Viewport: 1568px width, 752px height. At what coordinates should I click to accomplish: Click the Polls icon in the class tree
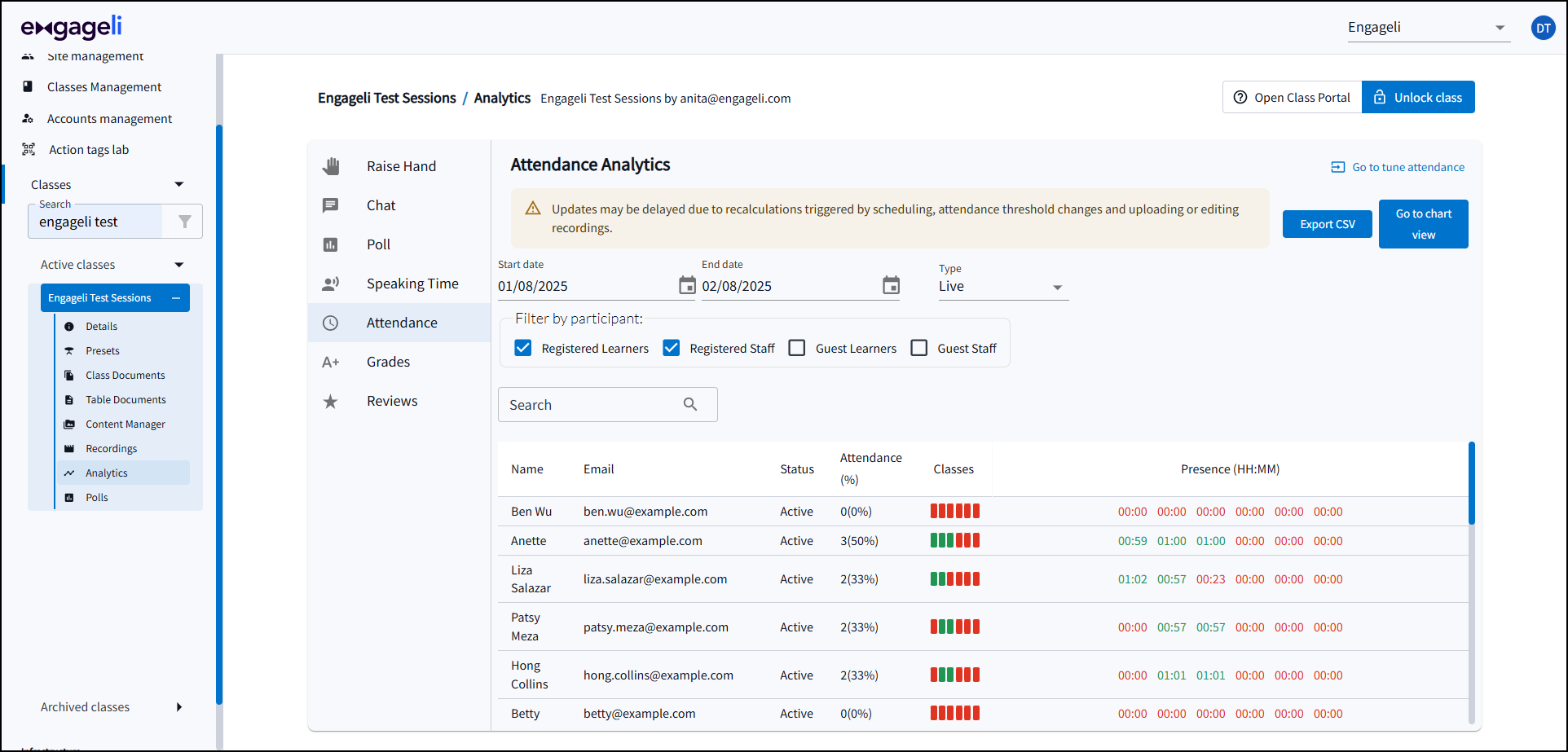pyautogui.click(x=69, y=497)
